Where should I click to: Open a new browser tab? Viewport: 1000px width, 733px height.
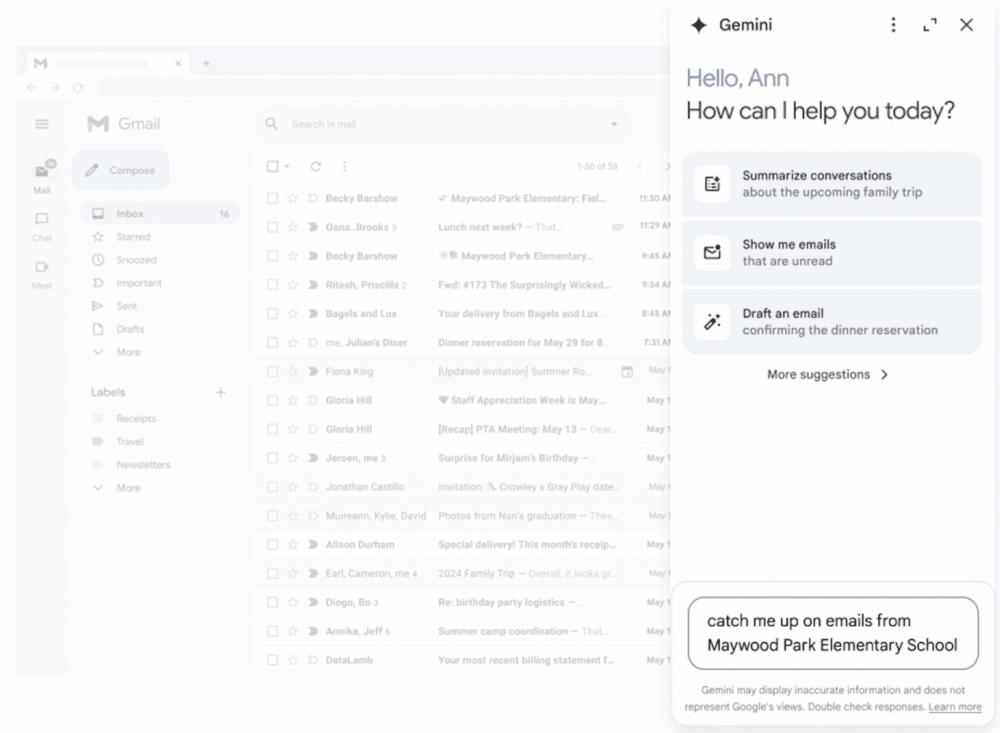(206, 63)
